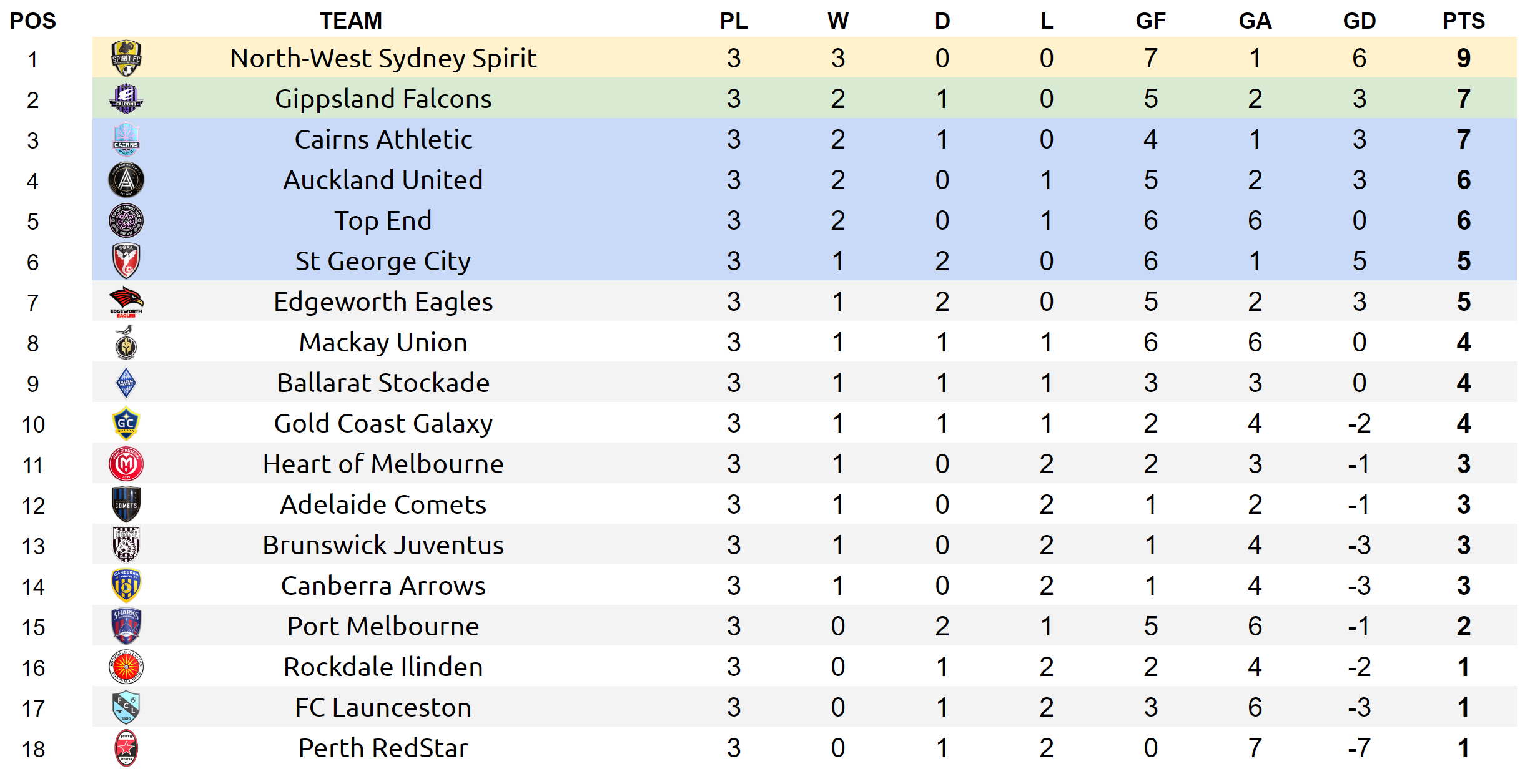Click the GD column header

tap(1359, 21)
